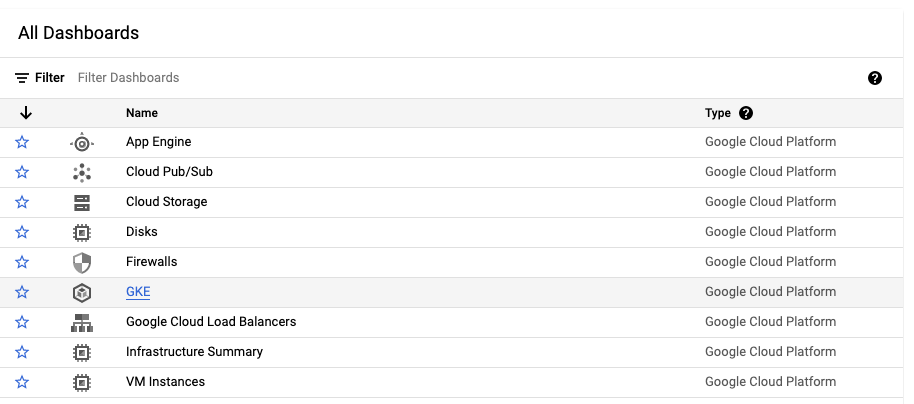Image resolution: width=914 pixels, height=404 pixels.
Task: Click the Cloud Storage dashboard icon
Action: point(82,202)
